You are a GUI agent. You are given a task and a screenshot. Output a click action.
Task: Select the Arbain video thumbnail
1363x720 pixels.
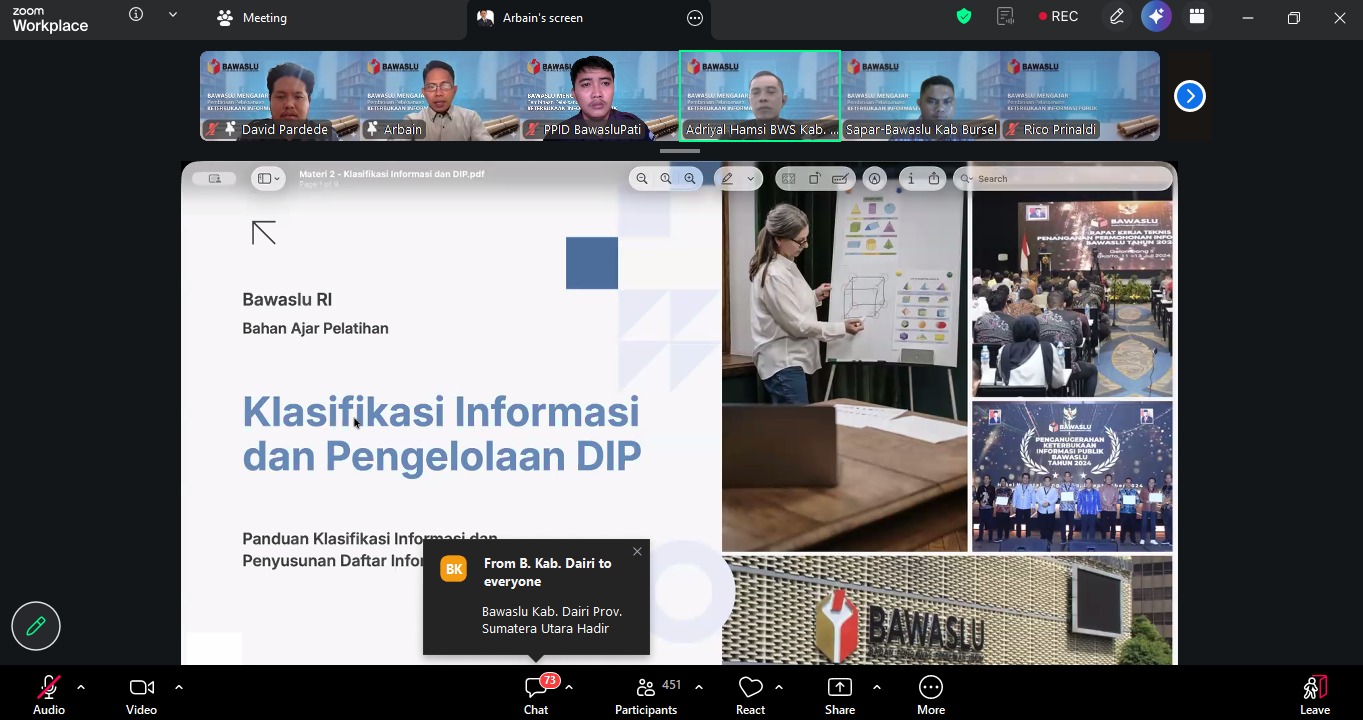440,95
